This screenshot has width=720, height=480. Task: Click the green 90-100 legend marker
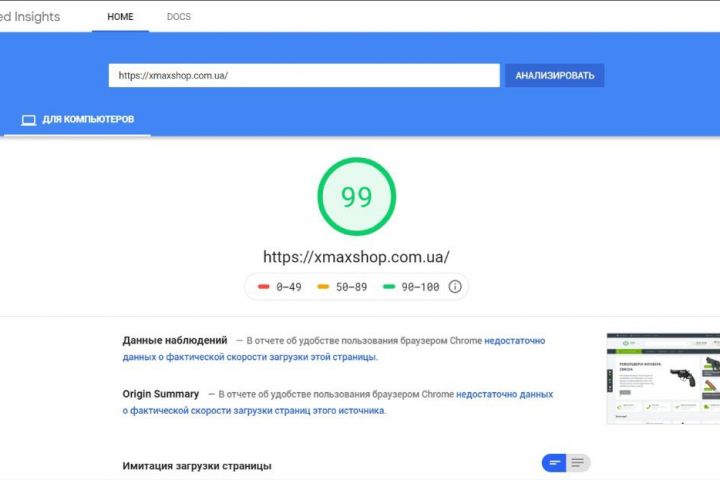coord(391,286)
